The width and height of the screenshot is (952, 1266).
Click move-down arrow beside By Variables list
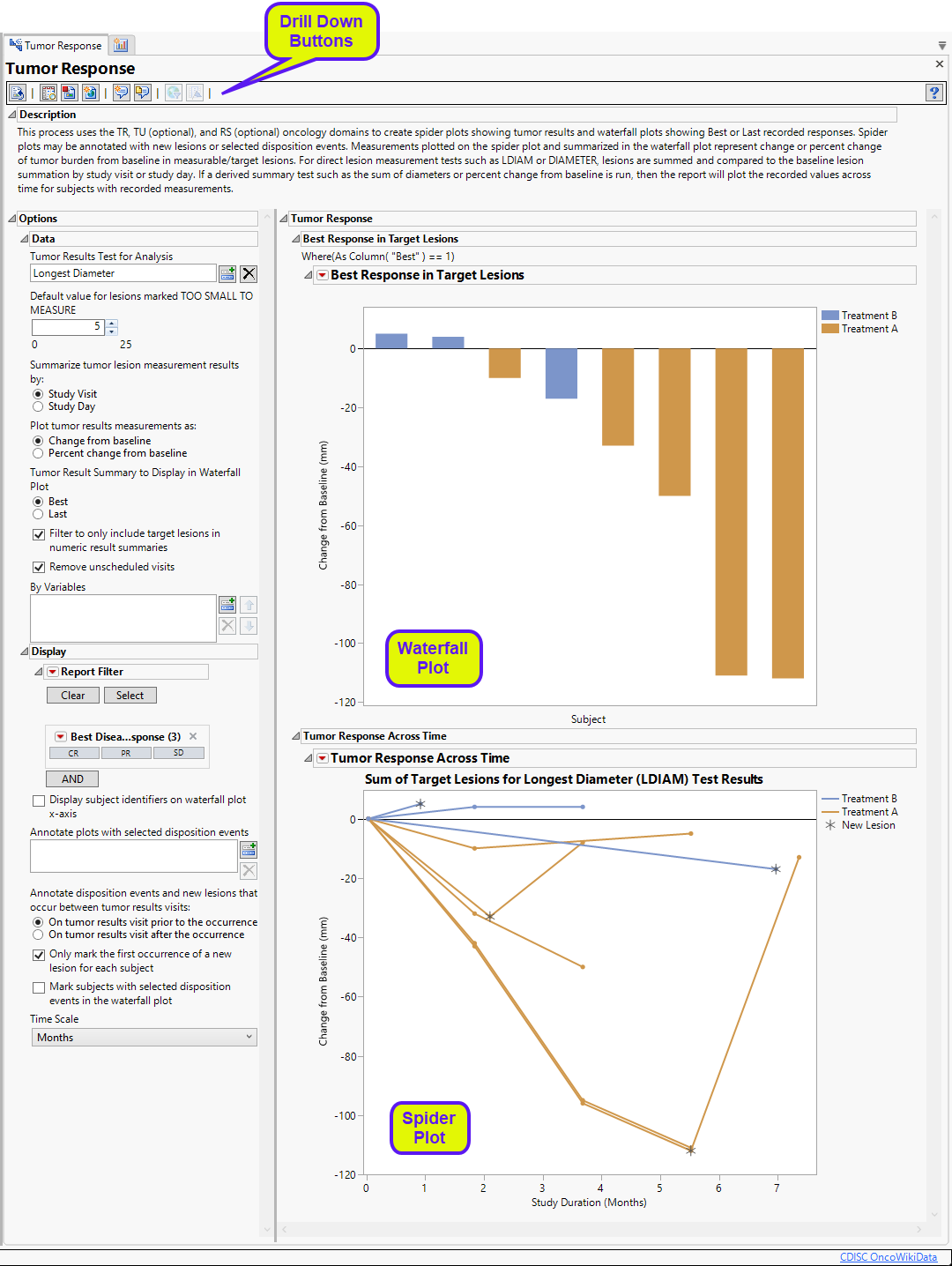(x=249, y=626)
